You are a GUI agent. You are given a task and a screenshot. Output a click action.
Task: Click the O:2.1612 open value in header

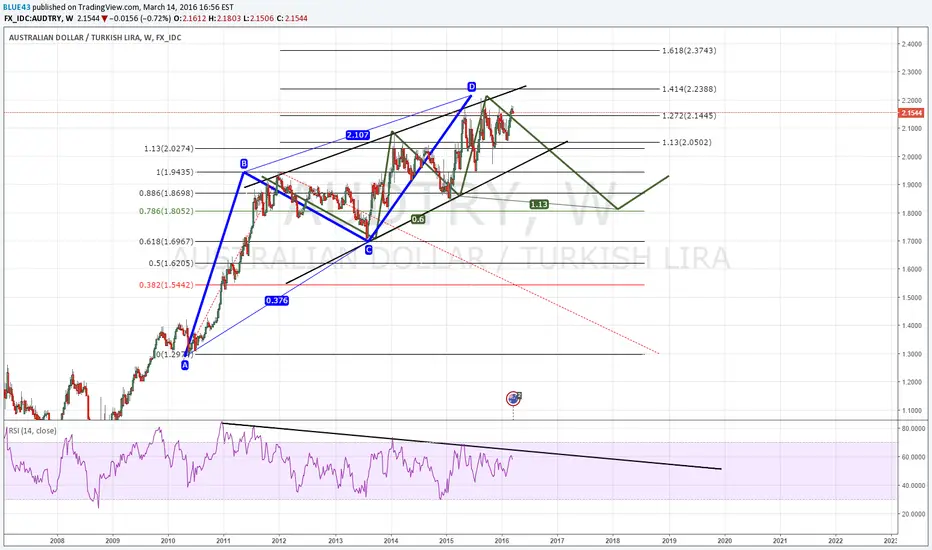click(x=190, y=18)
